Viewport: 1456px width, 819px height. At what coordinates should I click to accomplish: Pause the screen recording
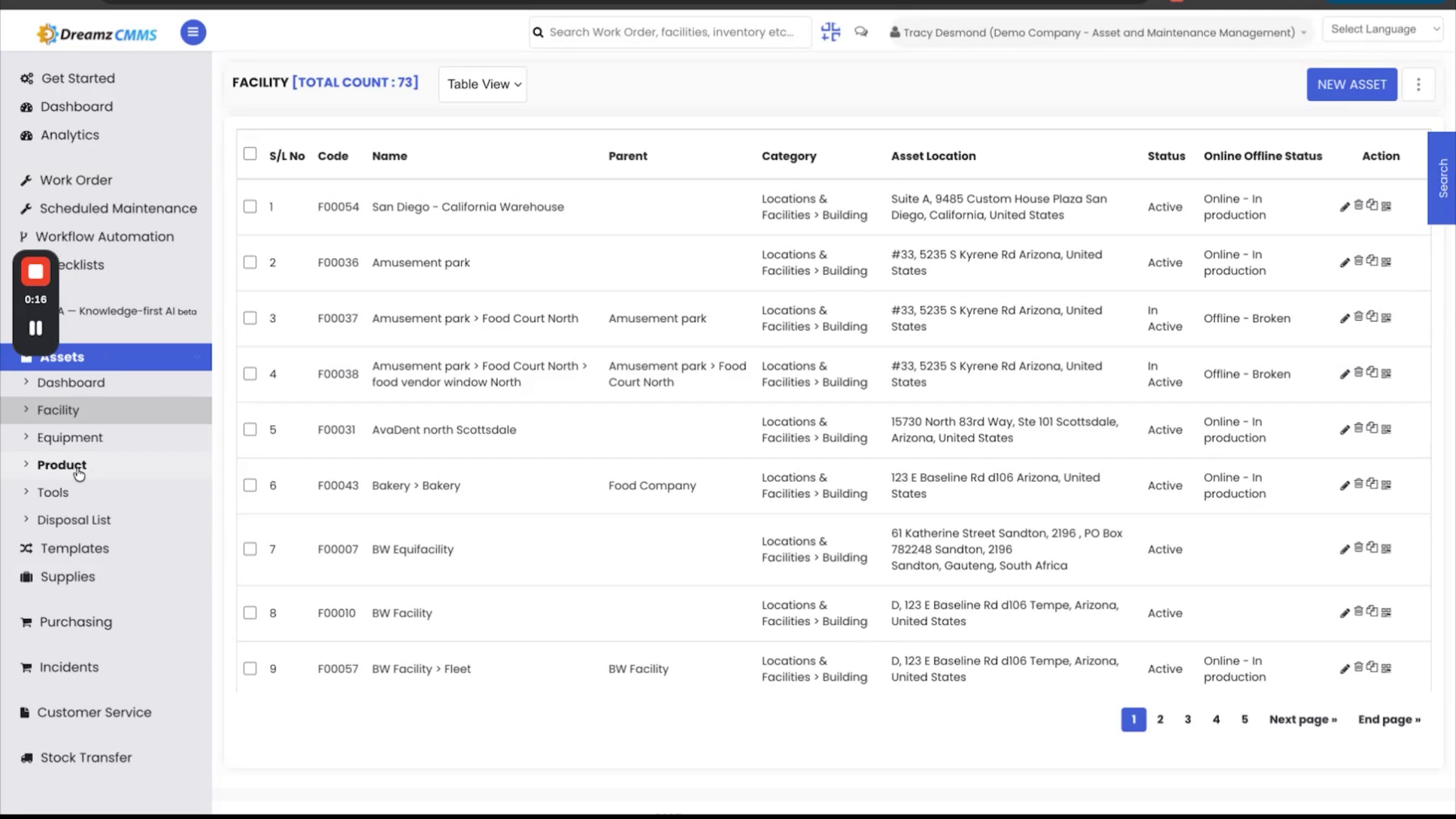[x=36, y=328]
